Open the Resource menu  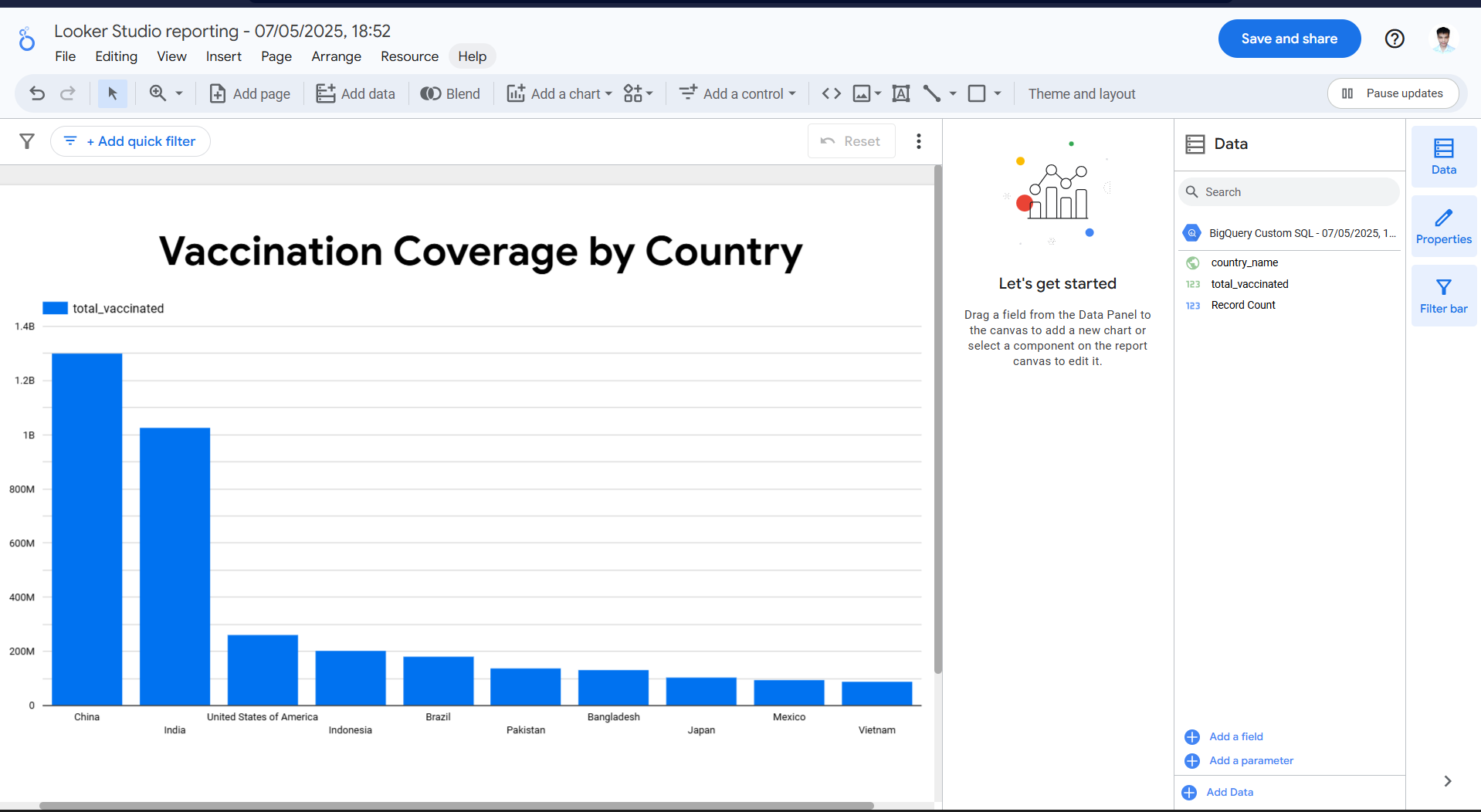(x=409, y=56)
